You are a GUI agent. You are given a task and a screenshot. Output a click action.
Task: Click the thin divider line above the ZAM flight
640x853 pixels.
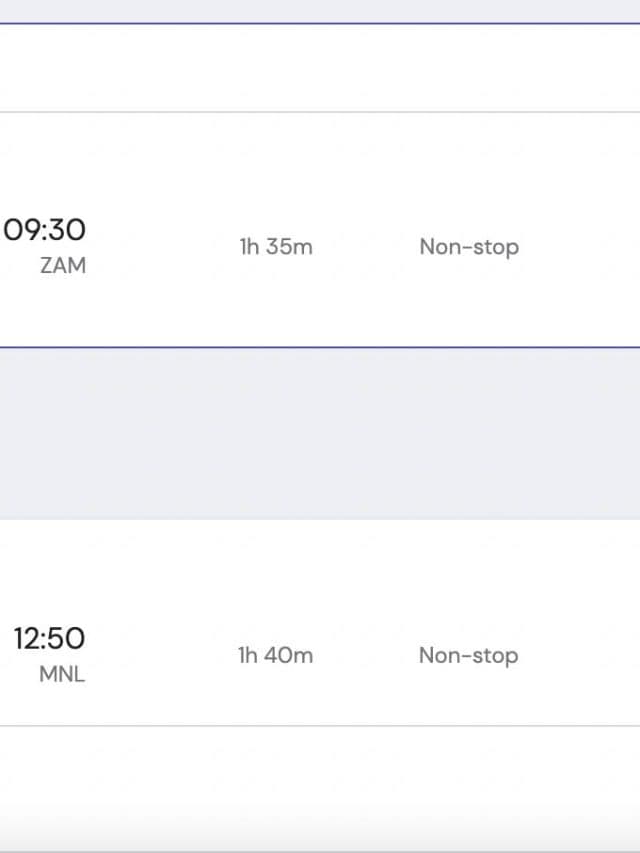tap(320, 112)
